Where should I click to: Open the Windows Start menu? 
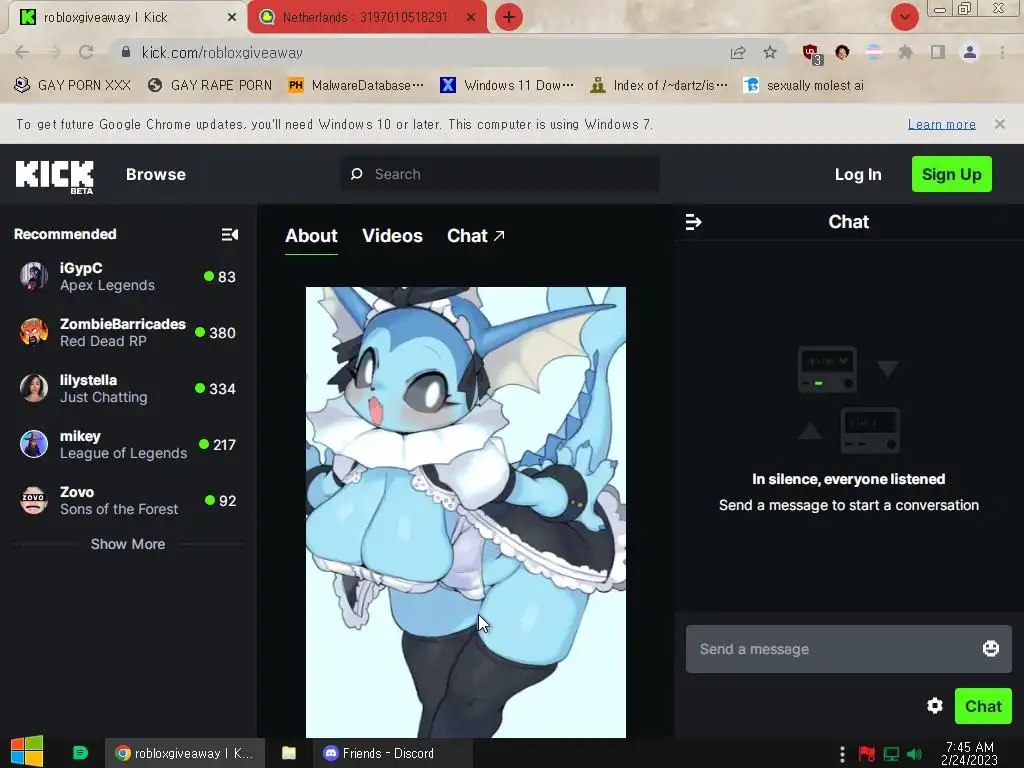[27, 752]
